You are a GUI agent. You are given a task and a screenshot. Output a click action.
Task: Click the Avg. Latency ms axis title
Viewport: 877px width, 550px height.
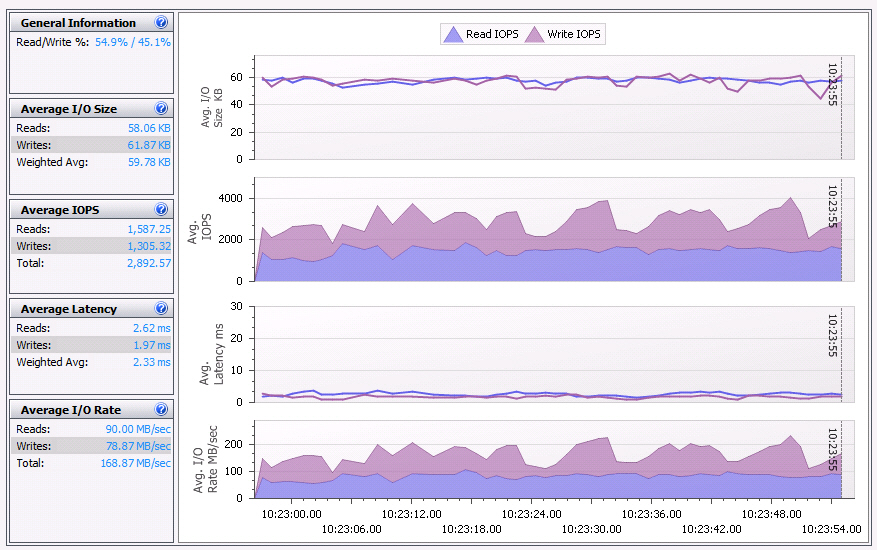pos(211,354)
